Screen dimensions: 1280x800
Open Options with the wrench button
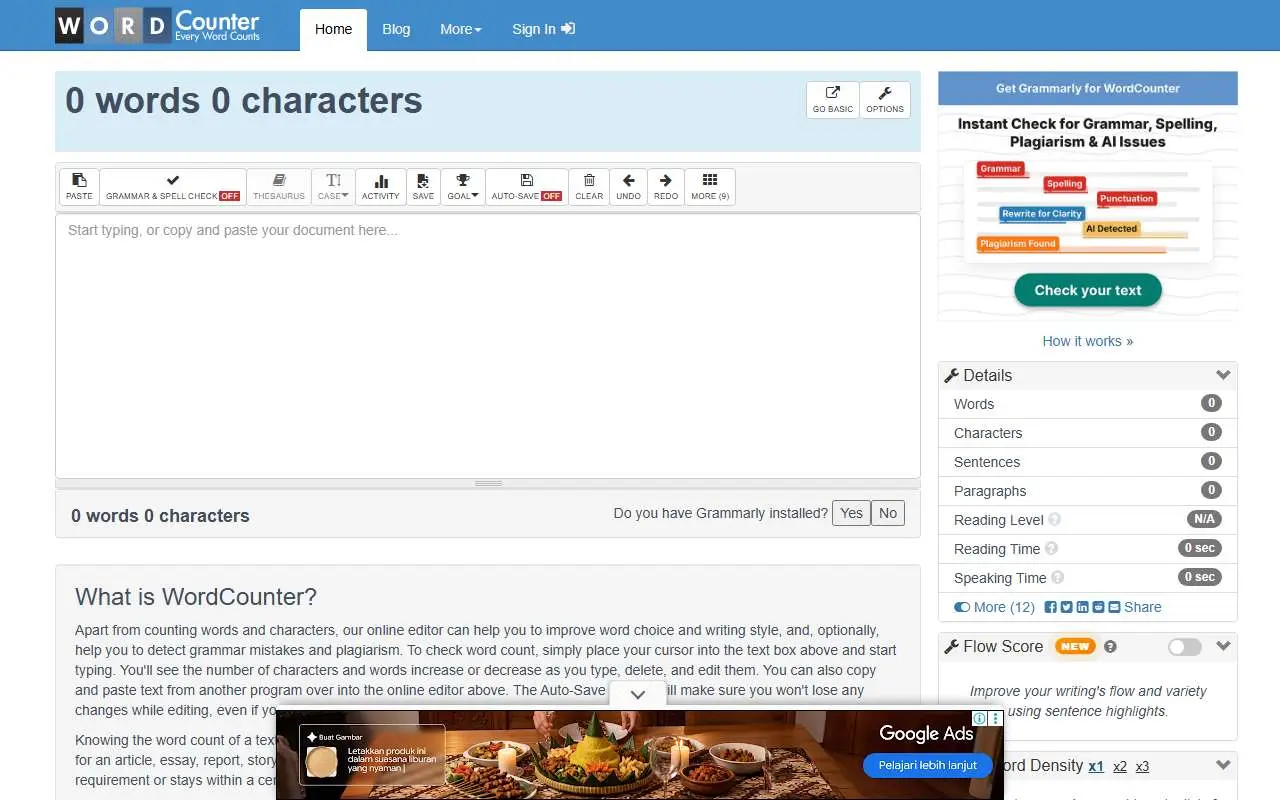click(x=885, y=100)
